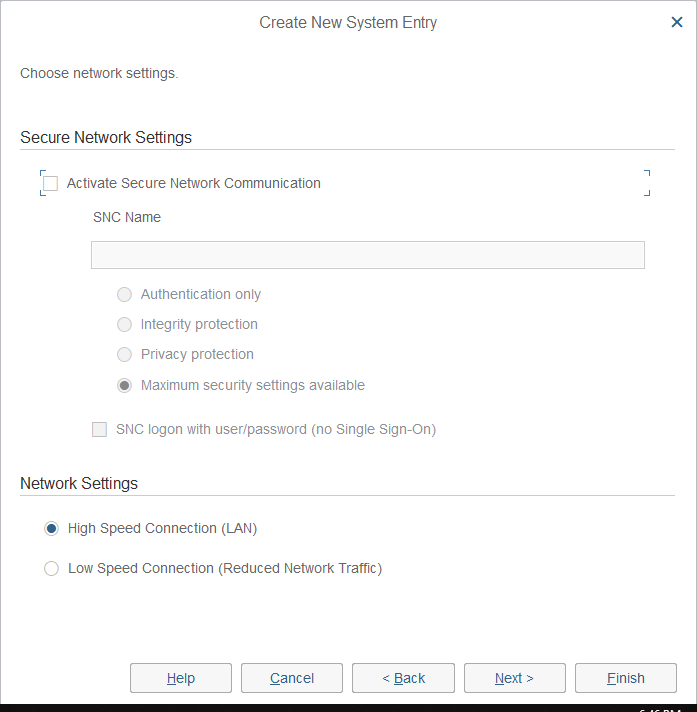The height and width of the screenshot is (712, 697).
Task: Click the Network Settings section heading
Action: point(79,483)
